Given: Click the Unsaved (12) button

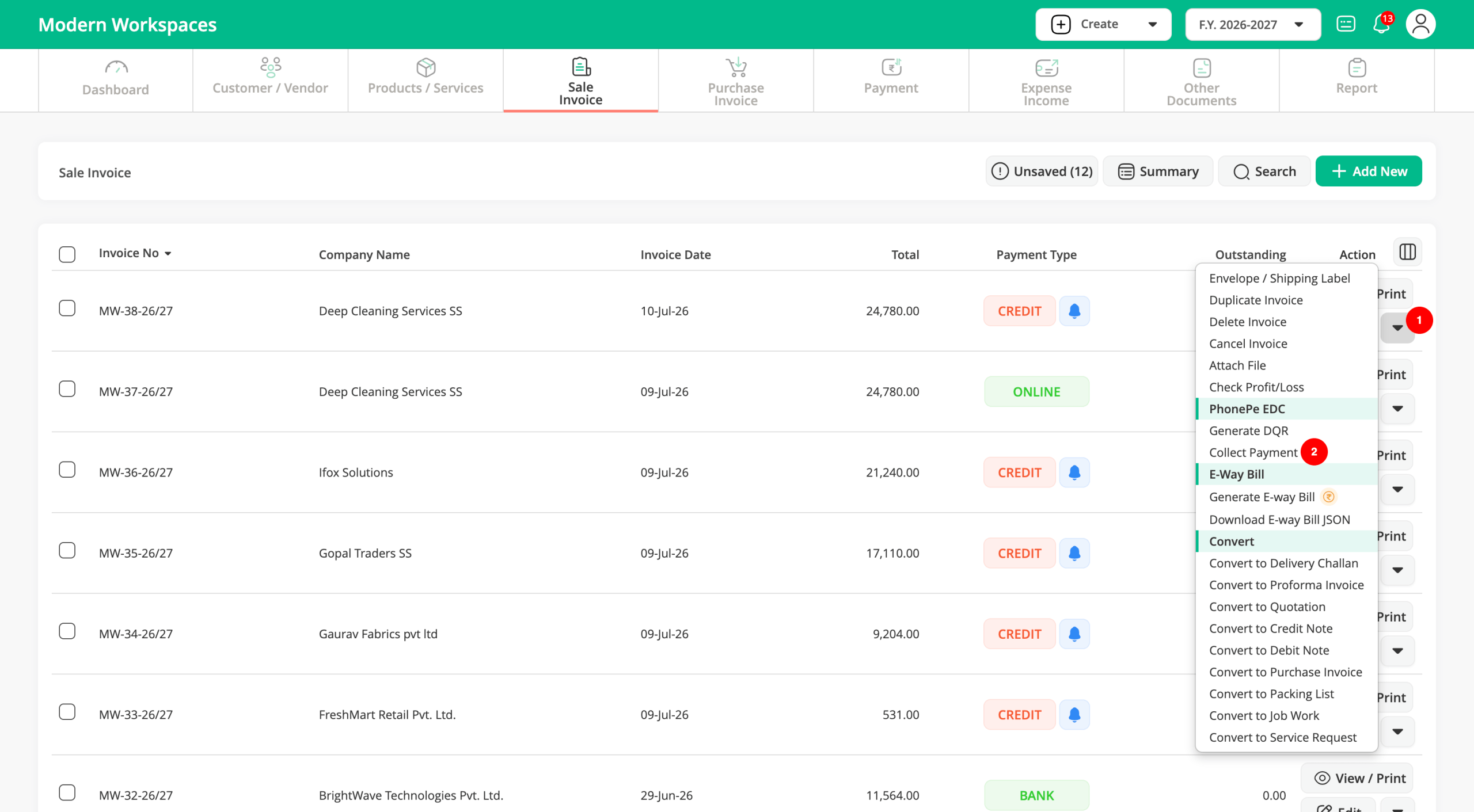Looking at the screenshot, I should (1042, 171).
